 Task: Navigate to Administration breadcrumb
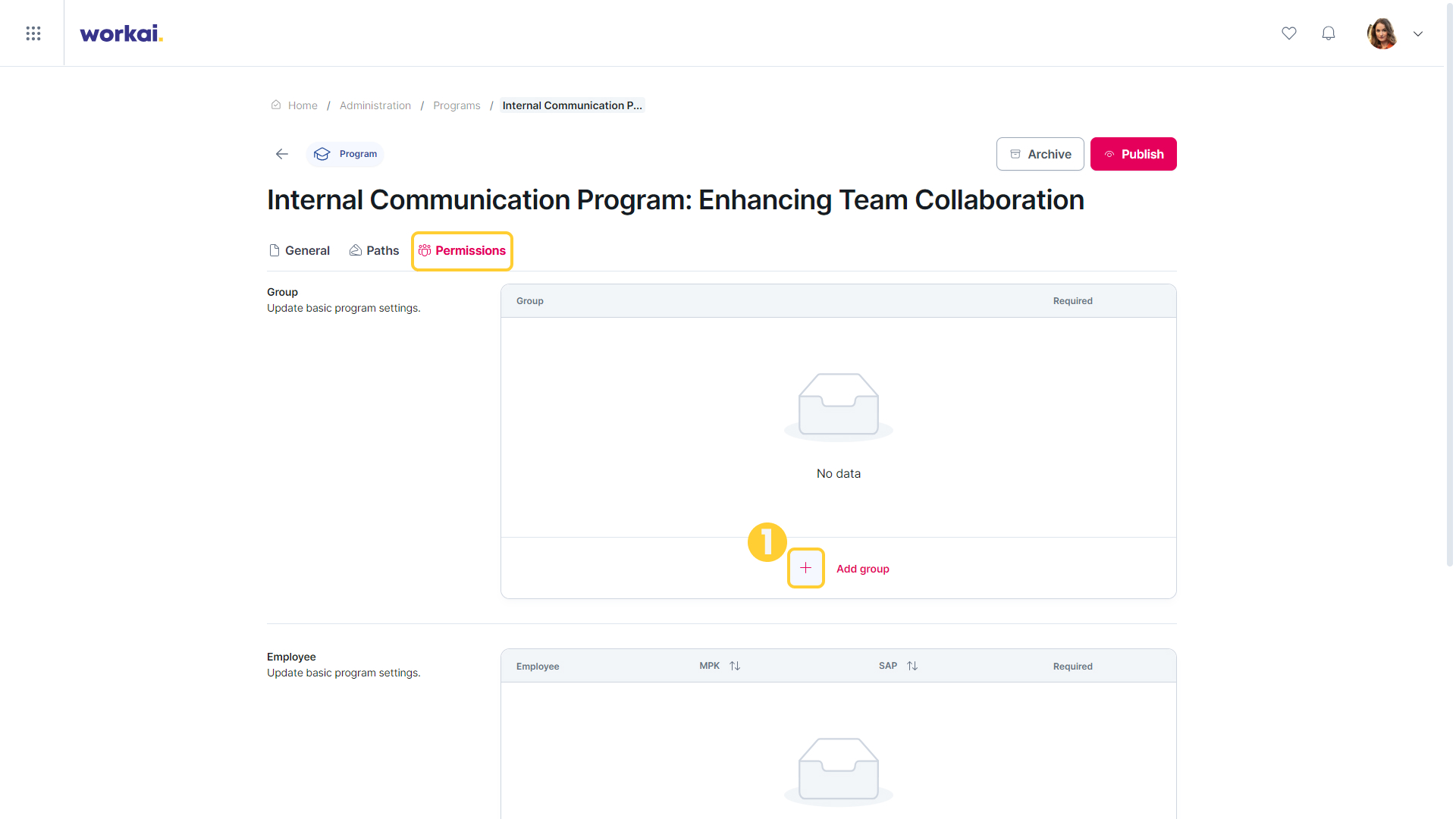[x=375, y=105]
